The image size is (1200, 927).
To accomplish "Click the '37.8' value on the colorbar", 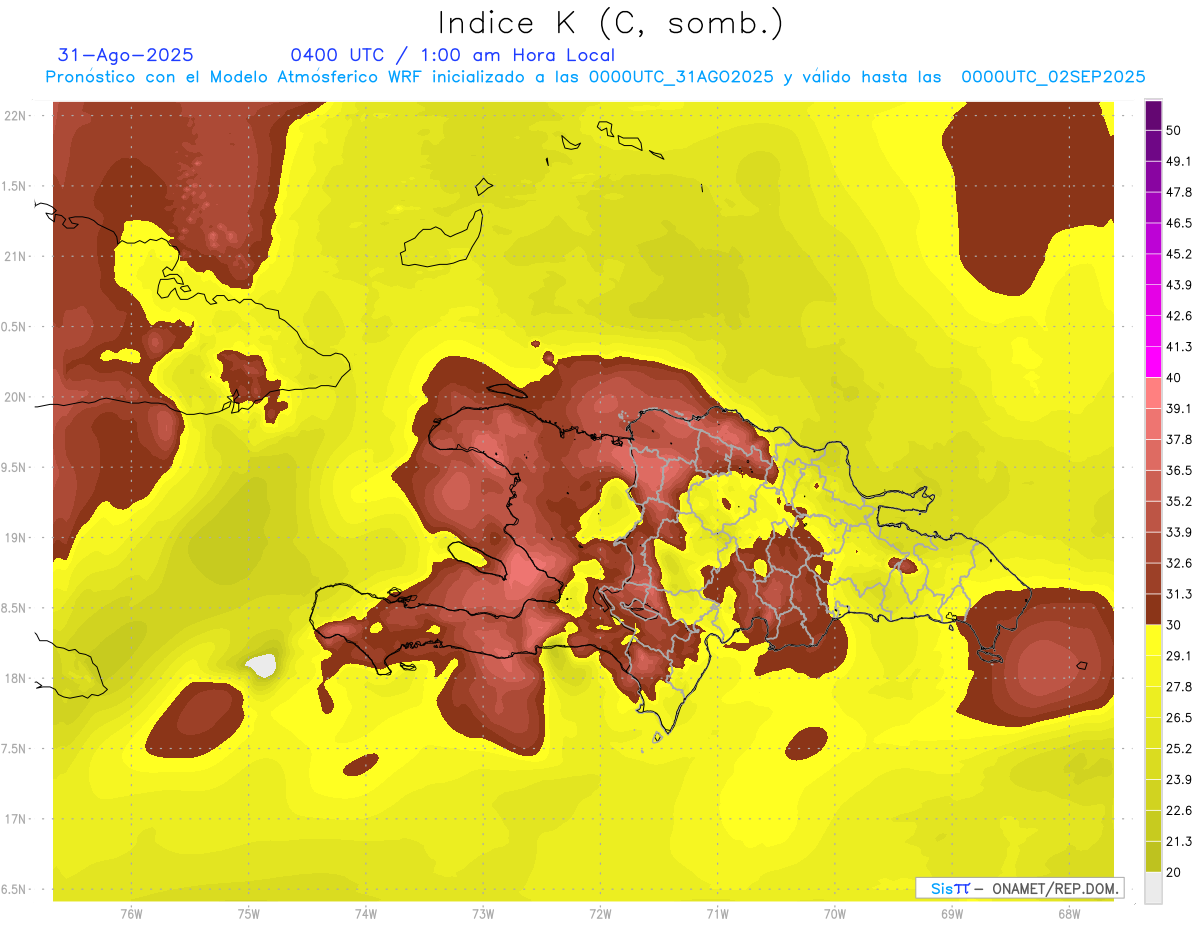I will [1179, 440].
